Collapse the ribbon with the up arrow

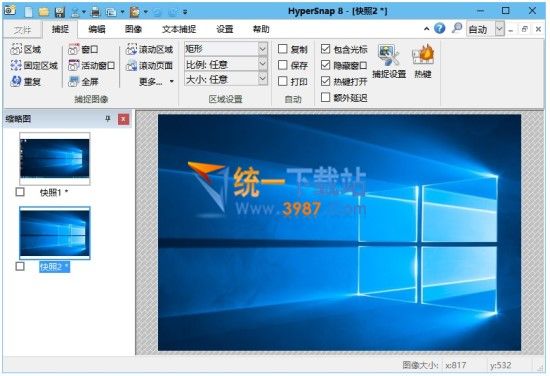pos(427,29)
